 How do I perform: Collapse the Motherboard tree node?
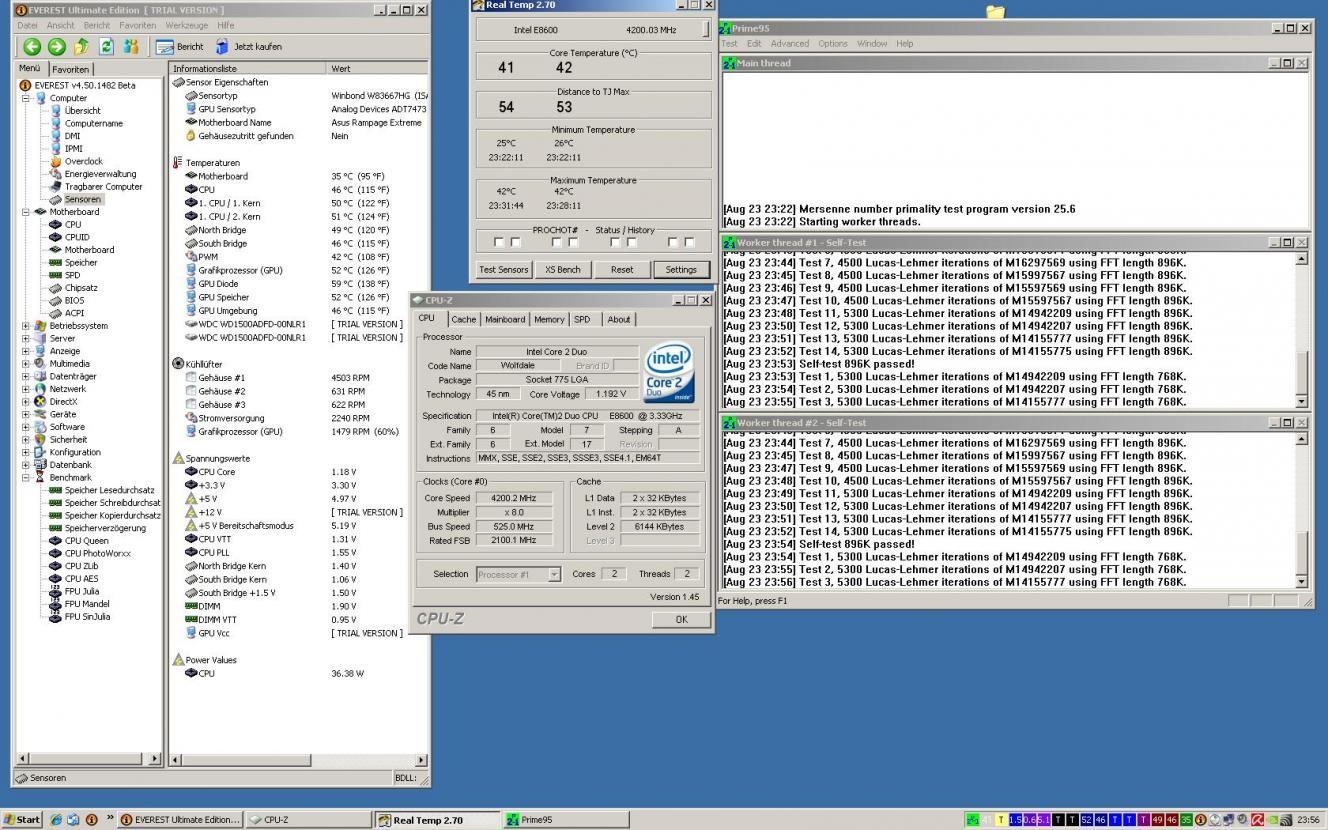tap(26, 212)
